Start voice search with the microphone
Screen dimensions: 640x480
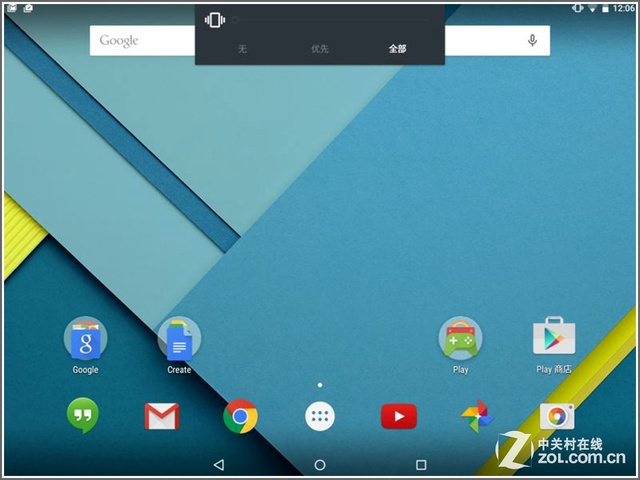click(x=532, y=40)
